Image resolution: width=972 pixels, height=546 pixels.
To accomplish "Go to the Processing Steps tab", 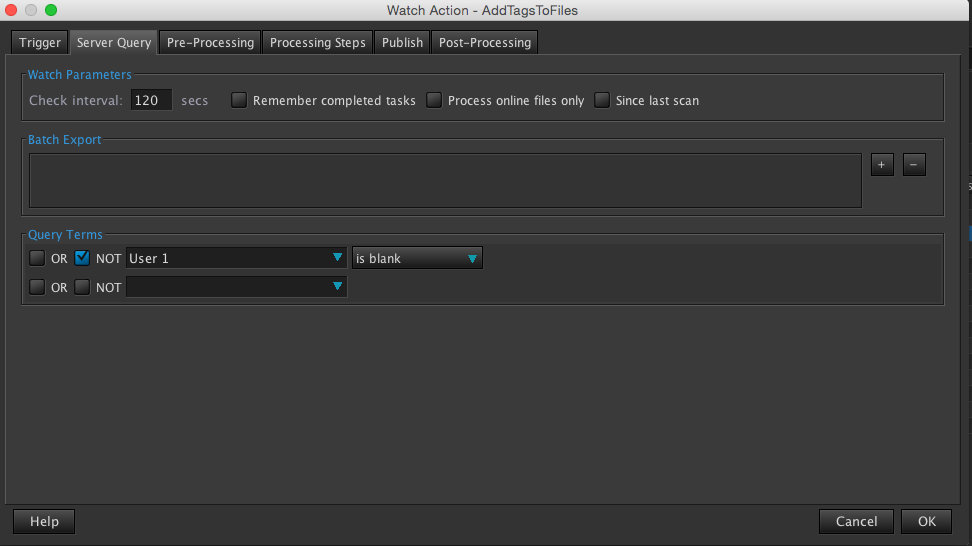I will (318, 43).
